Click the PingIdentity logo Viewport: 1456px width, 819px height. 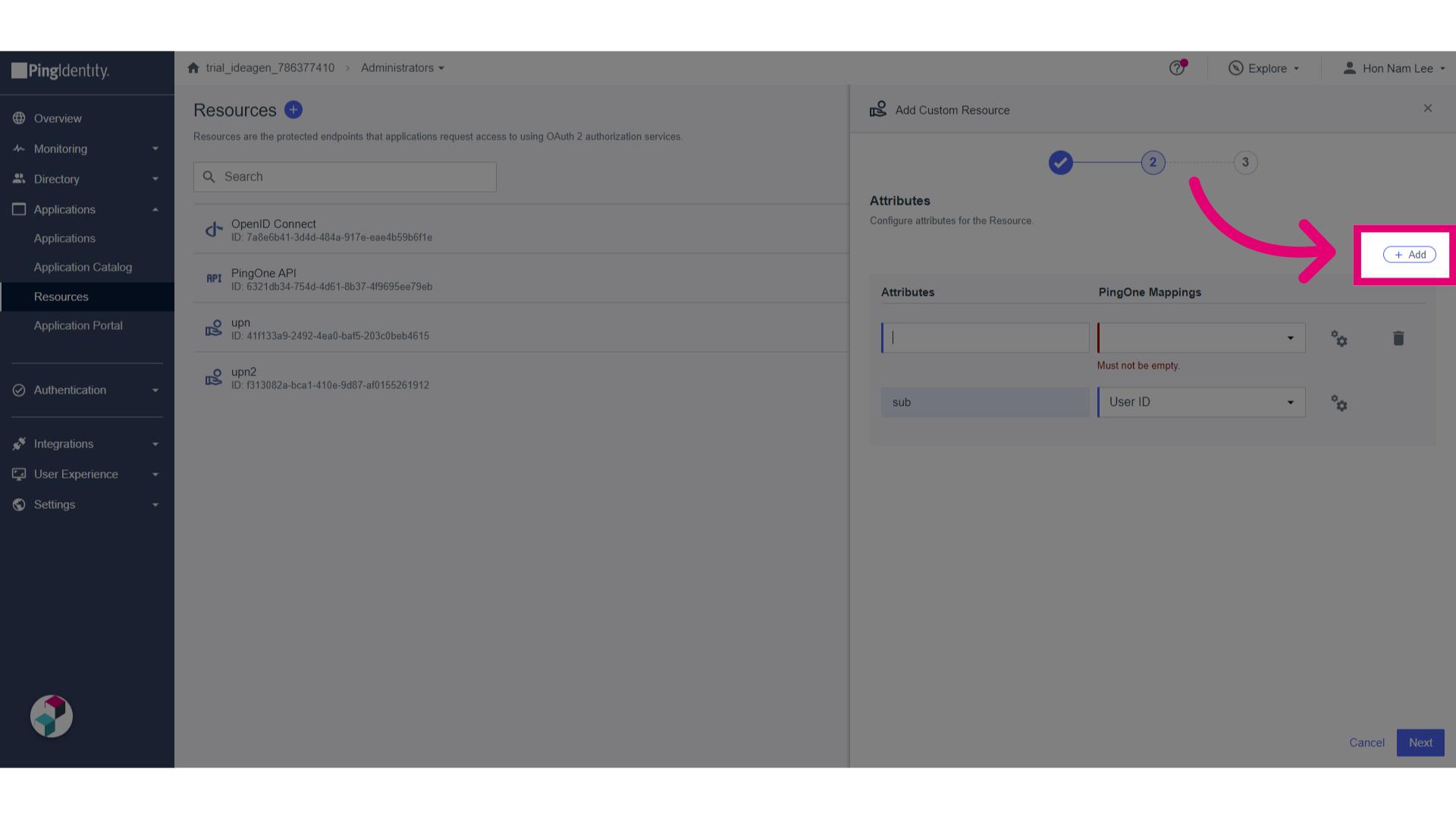coord(61,71)
